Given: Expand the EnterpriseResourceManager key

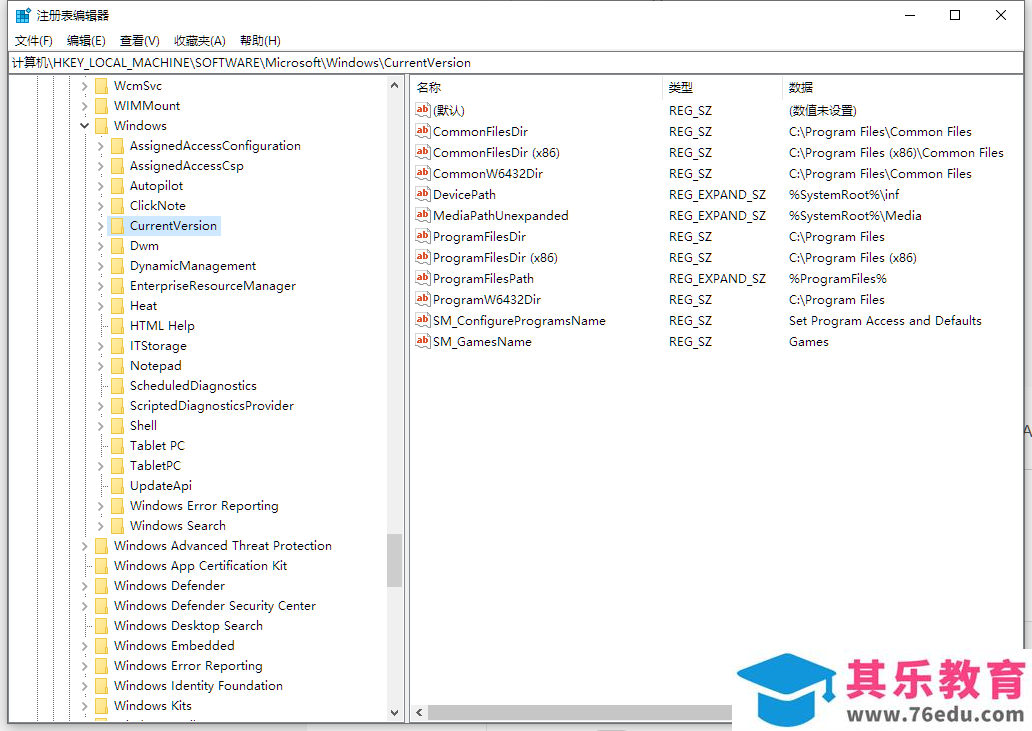Looking at the screenshot, I should pos(100,286).
